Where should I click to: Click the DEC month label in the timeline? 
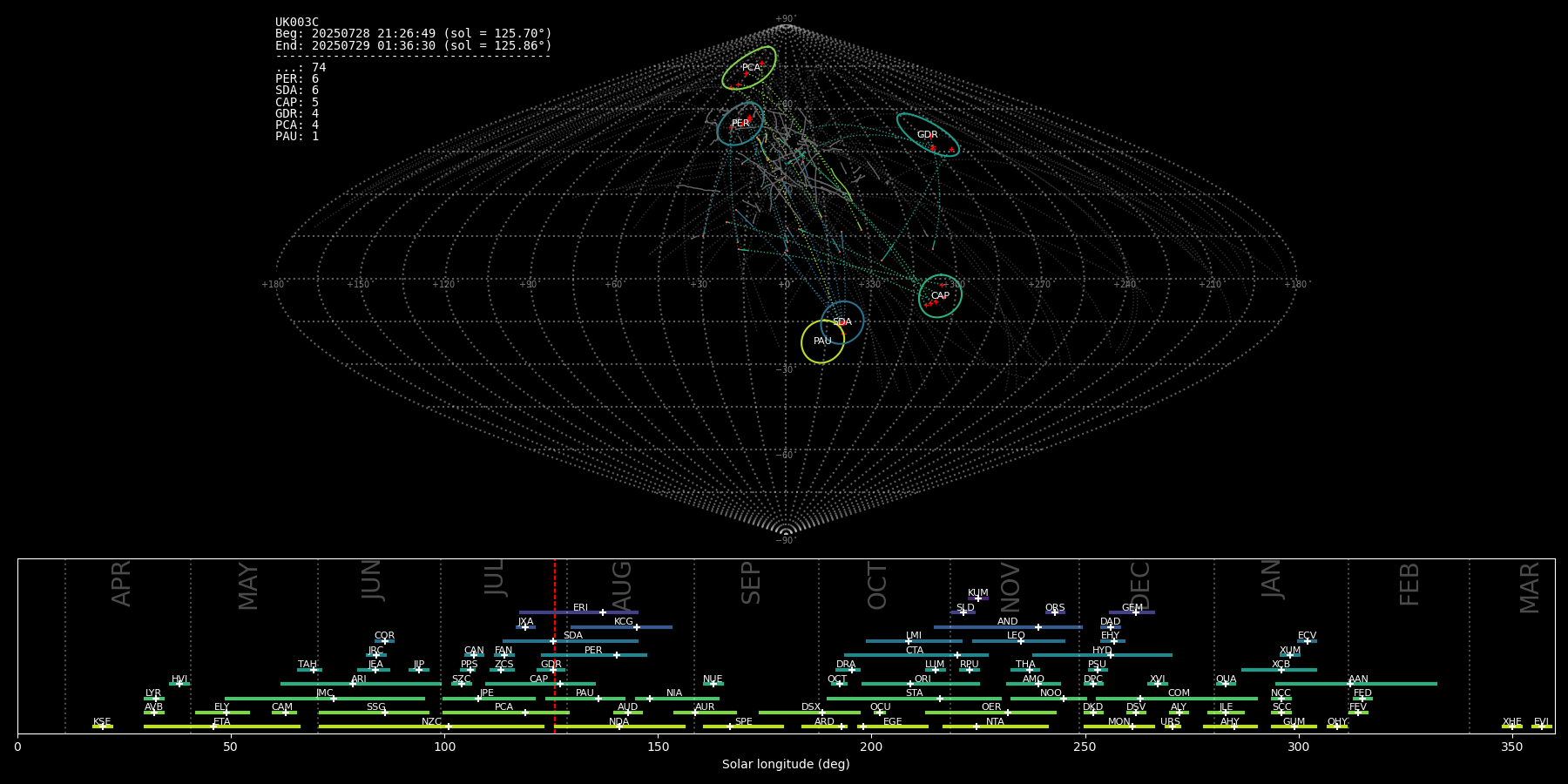[x=1140, y=585]
